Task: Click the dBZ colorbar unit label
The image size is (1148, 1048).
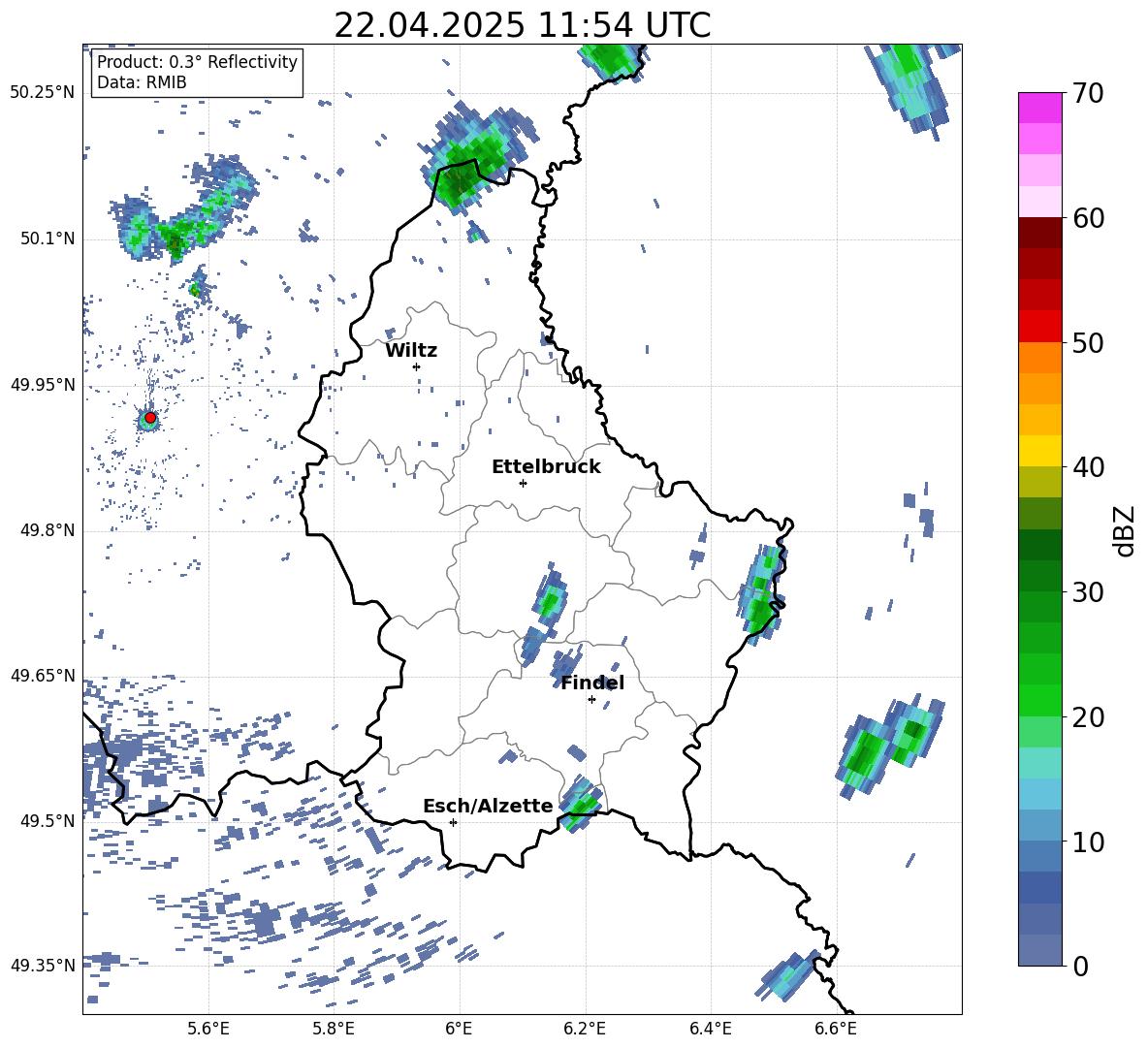Action: (1125, 530)
